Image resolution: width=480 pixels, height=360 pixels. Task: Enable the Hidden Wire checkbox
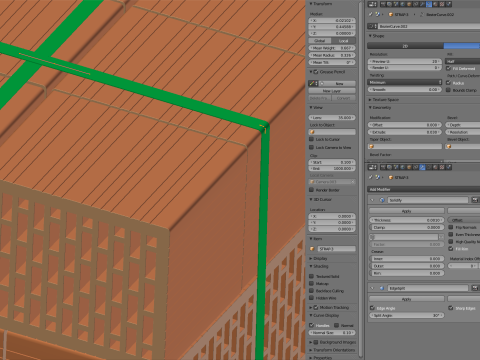311,298
